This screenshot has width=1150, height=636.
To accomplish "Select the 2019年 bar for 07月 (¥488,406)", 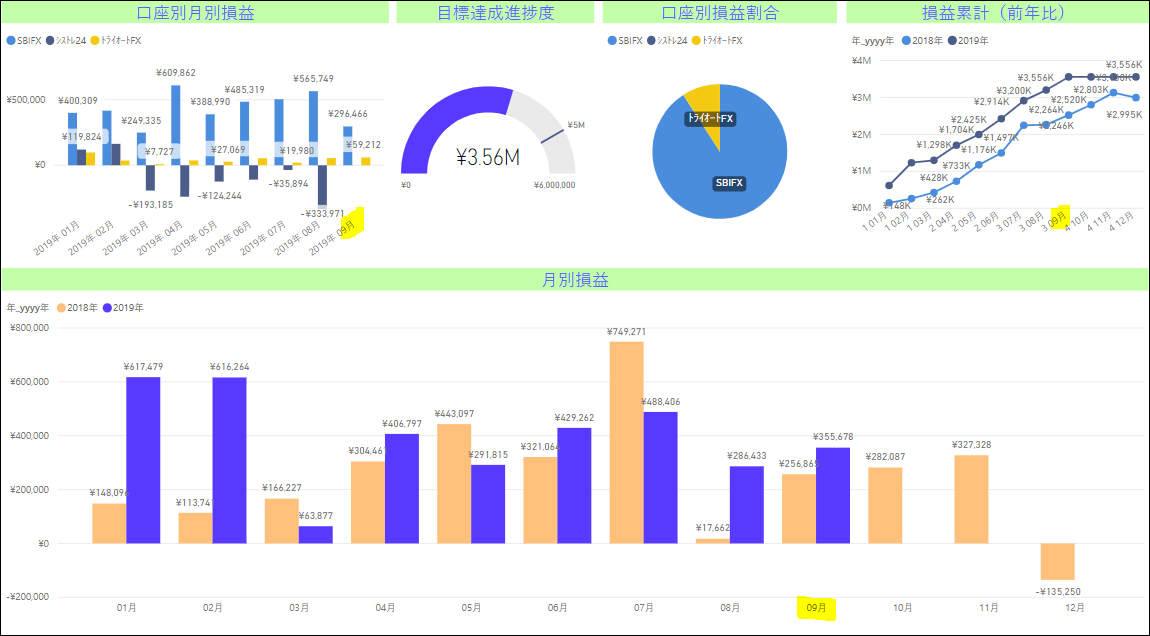I will pyautogui.click(x=661, y=478).
